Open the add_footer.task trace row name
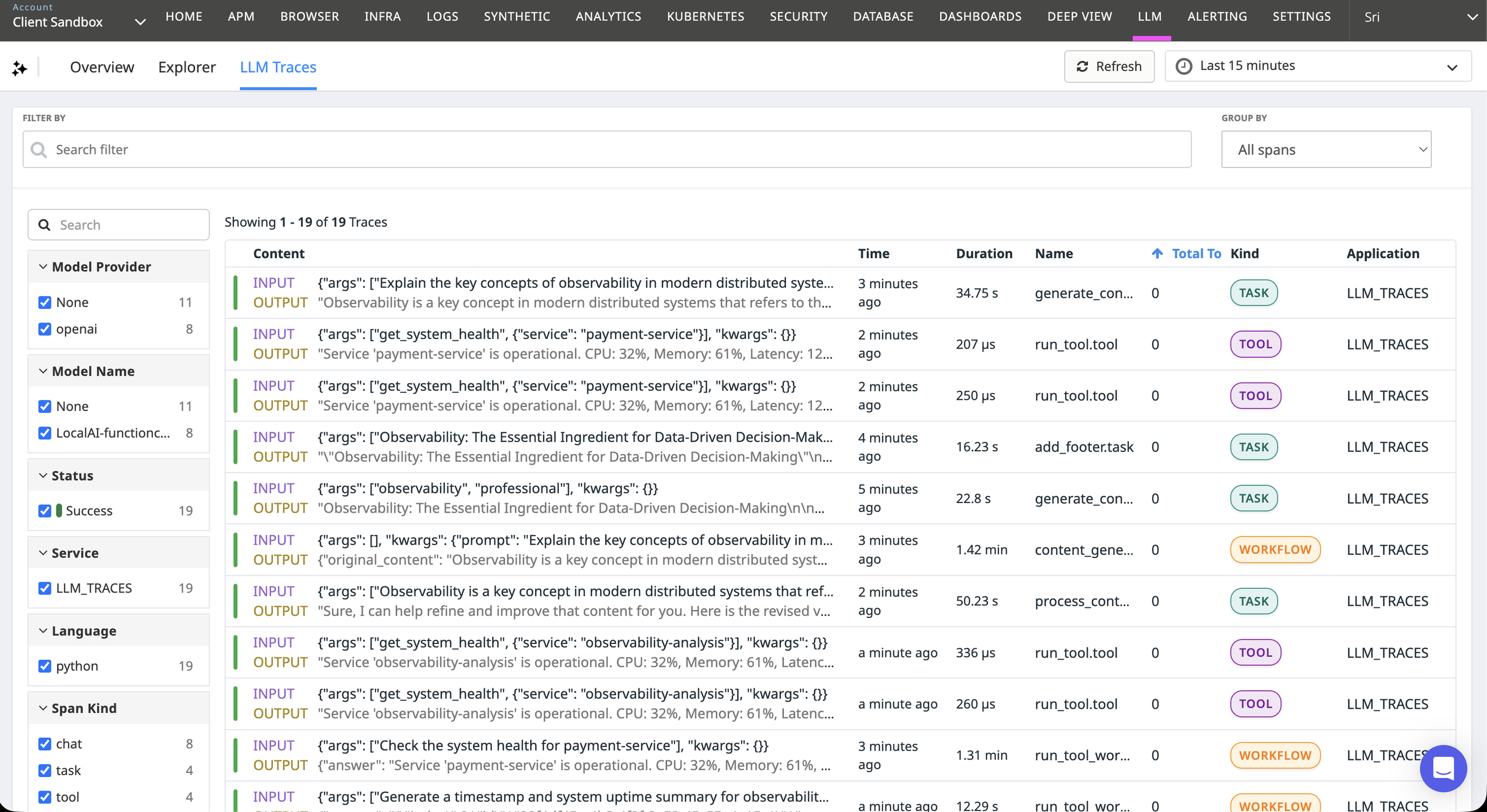Image resolution: width=1487 pixels, height=812 pixels. [x=1084, y=447]
